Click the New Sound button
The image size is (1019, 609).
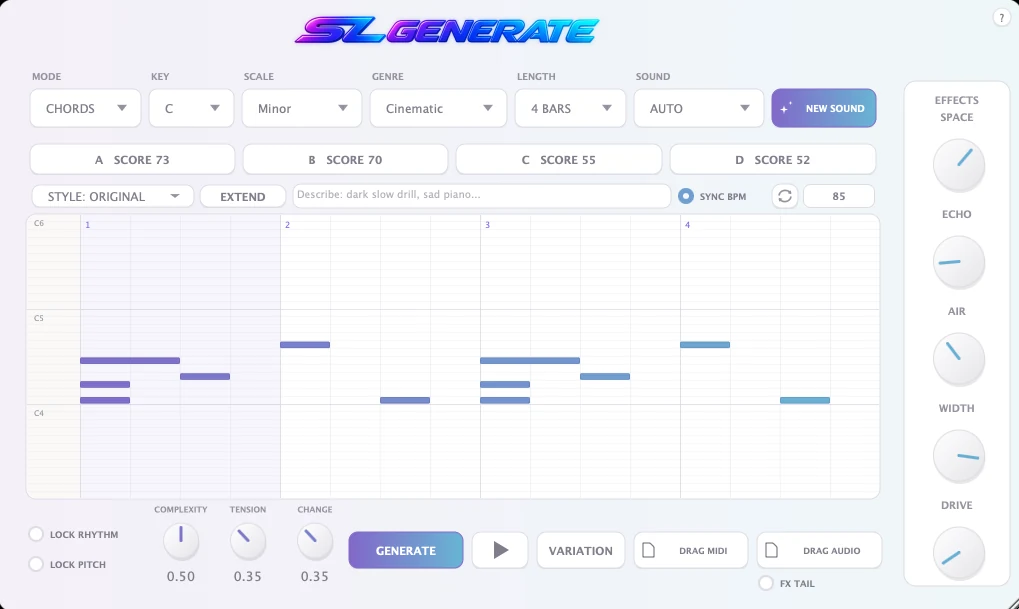(x=823, y=108)
